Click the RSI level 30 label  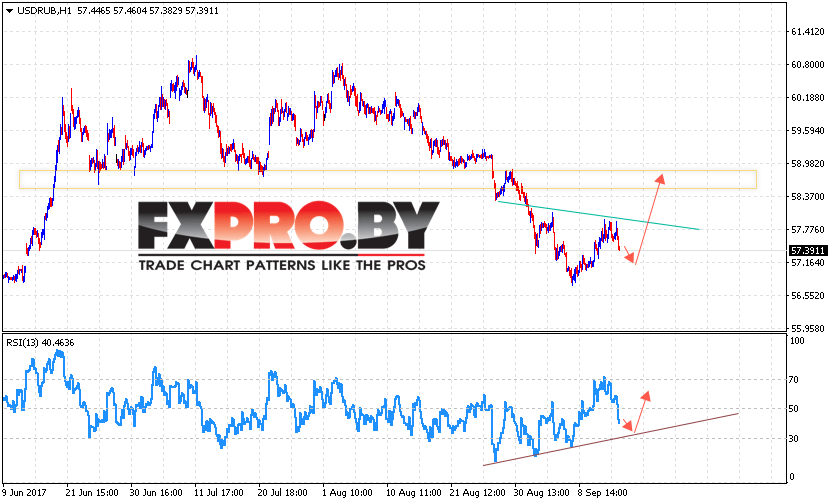(794, 438)
